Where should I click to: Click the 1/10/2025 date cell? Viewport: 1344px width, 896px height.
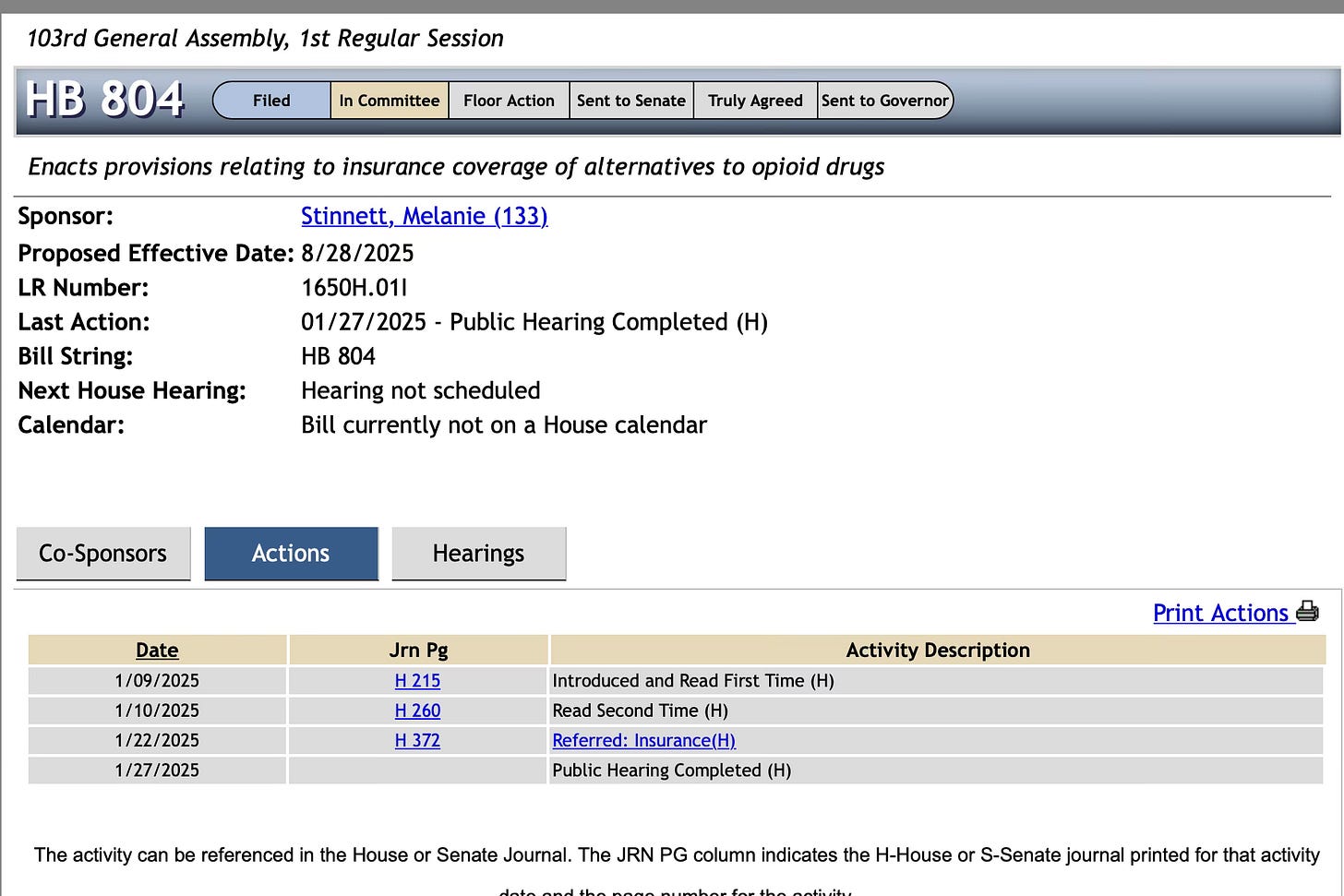coord(157,711)
